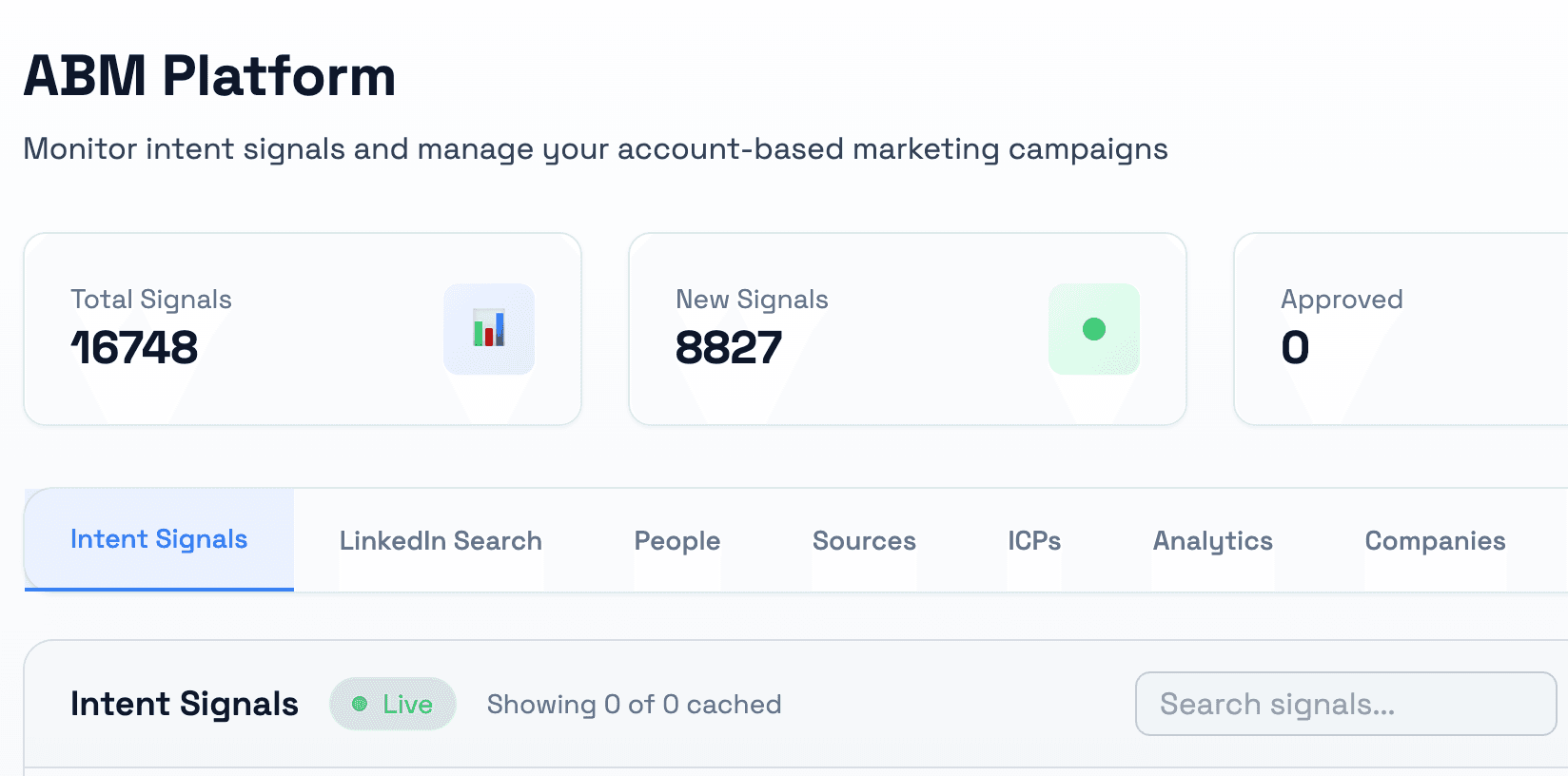This screenshot has height=776, width=1568.
Task: Click the active Intent Signals tab
Action: point(158,539)
